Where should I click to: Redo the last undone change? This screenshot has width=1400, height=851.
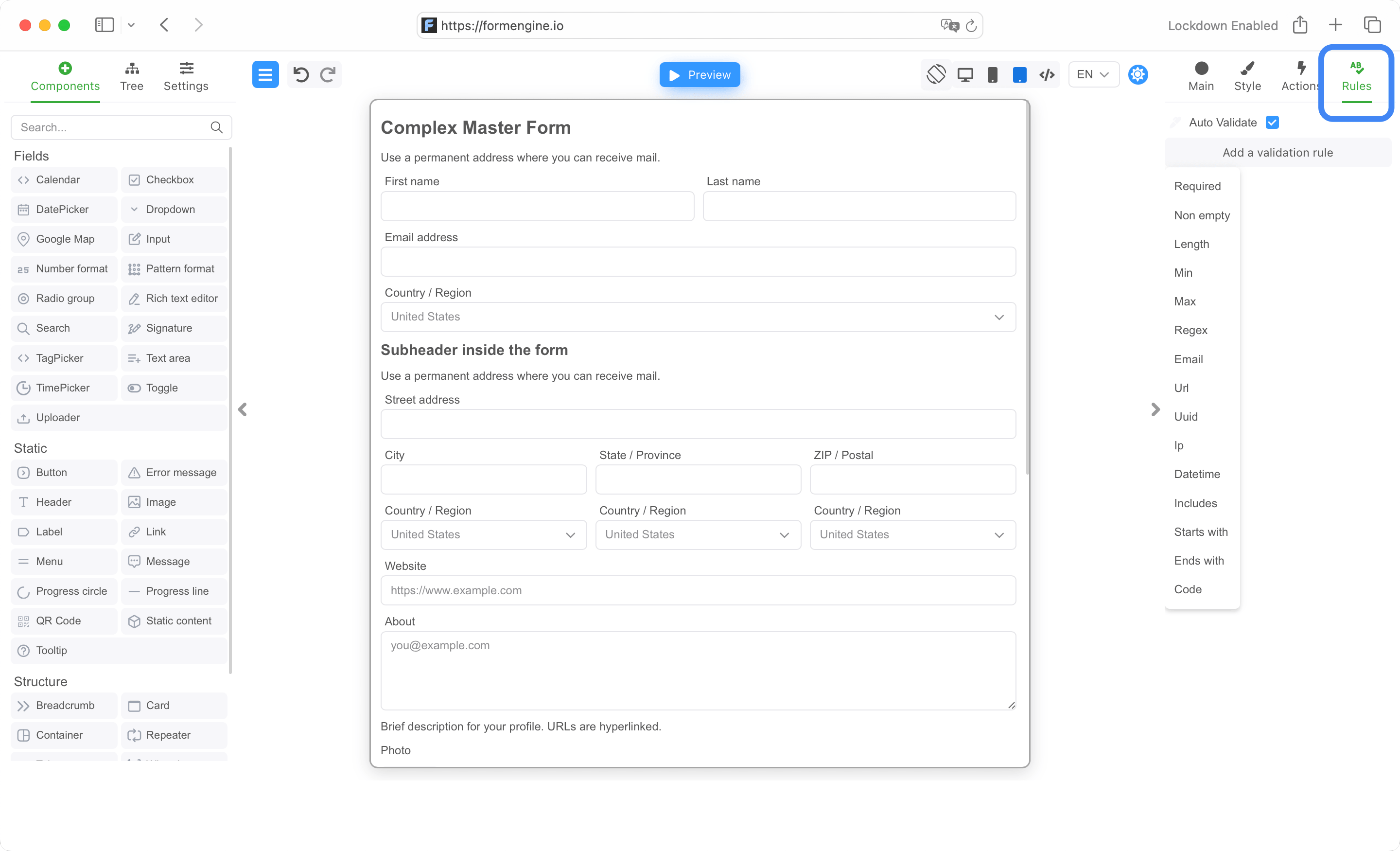click(328, 74)
